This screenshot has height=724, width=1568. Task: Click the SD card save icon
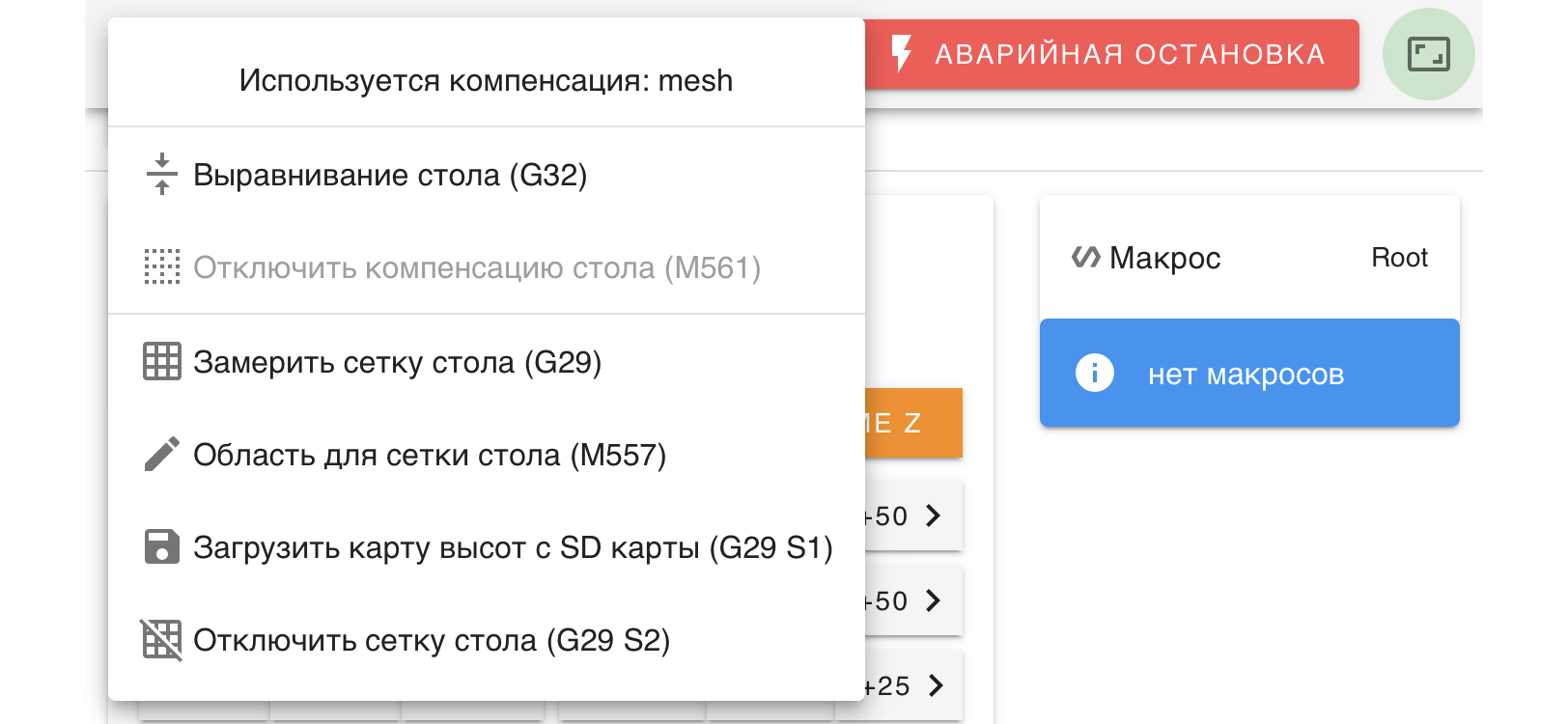(162, 546)
